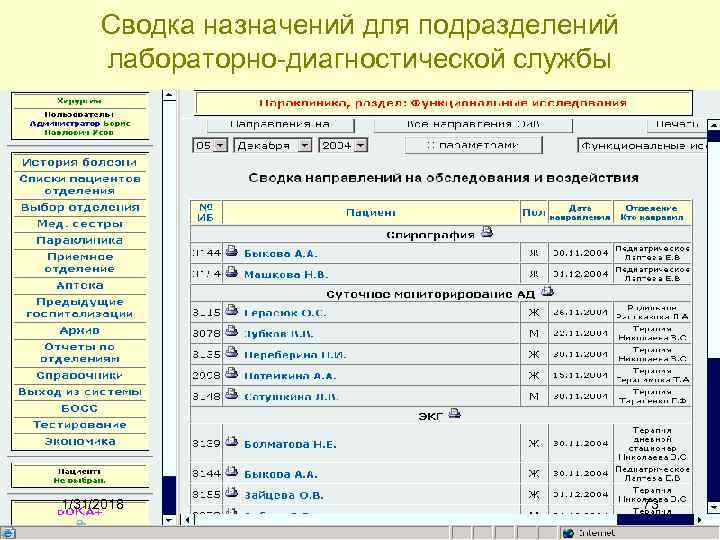The width and height of the screenshot is (720, 540).
Task: Open Аптека sidebar item
Action: coord(79,286)
